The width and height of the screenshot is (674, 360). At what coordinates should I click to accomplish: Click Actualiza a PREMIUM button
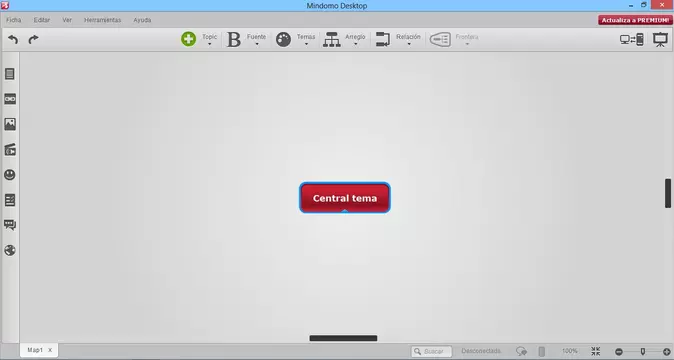pos(635,20)
